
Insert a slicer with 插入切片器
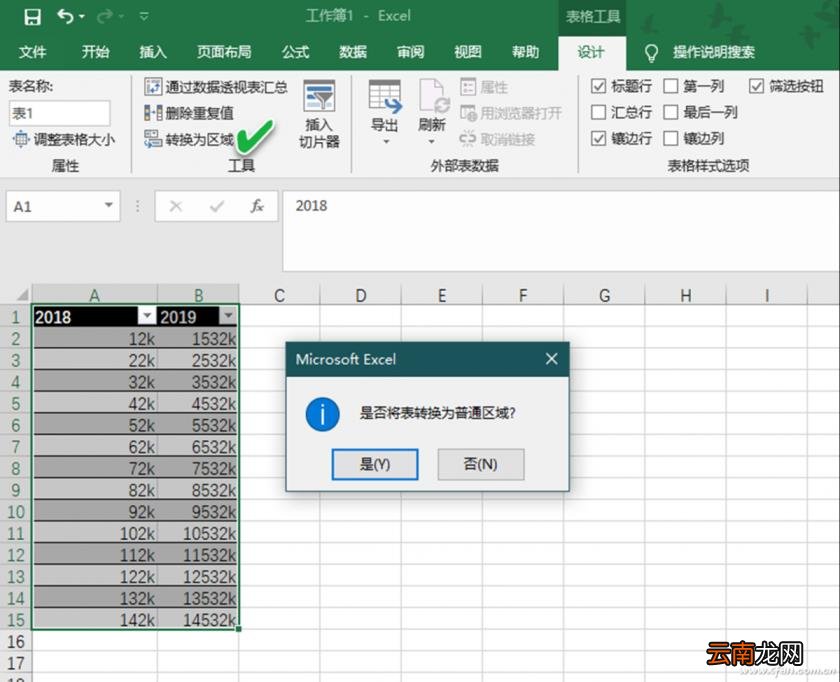pyautogui.click(x=319, y=114)
